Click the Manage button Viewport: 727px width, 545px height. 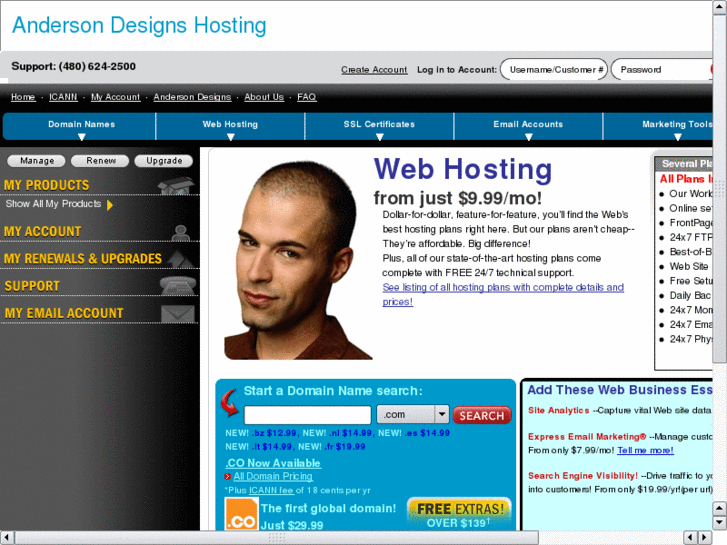click(37, 160)
